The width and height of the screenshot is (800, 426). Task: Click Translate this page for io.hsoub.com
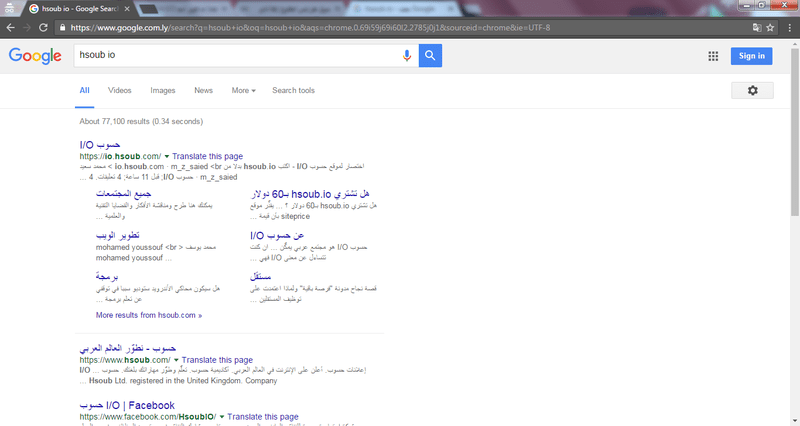pos(207,156)
